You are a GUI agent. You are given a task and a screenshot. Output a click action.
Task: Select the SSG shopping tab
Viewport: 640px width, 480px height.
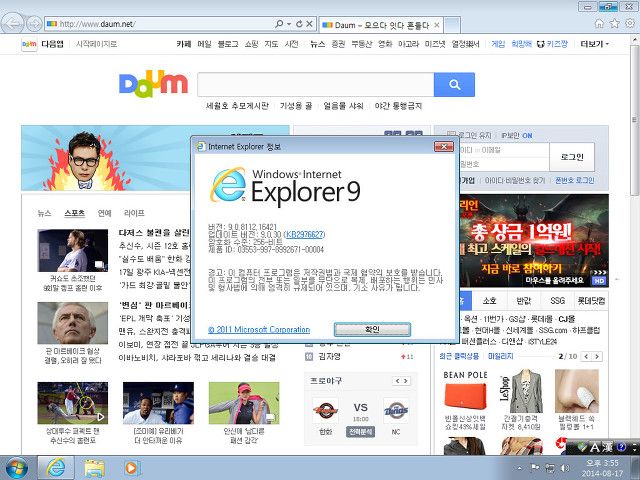point(557,301)
